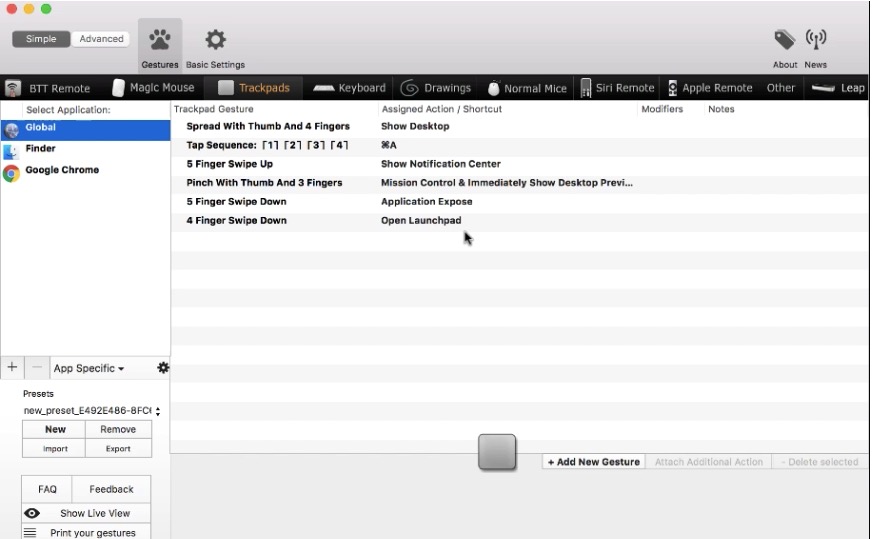The width and height of the screenshot is (872, 539).
Task: Click Show Desktop assigned action
Action: coord(415,126)
